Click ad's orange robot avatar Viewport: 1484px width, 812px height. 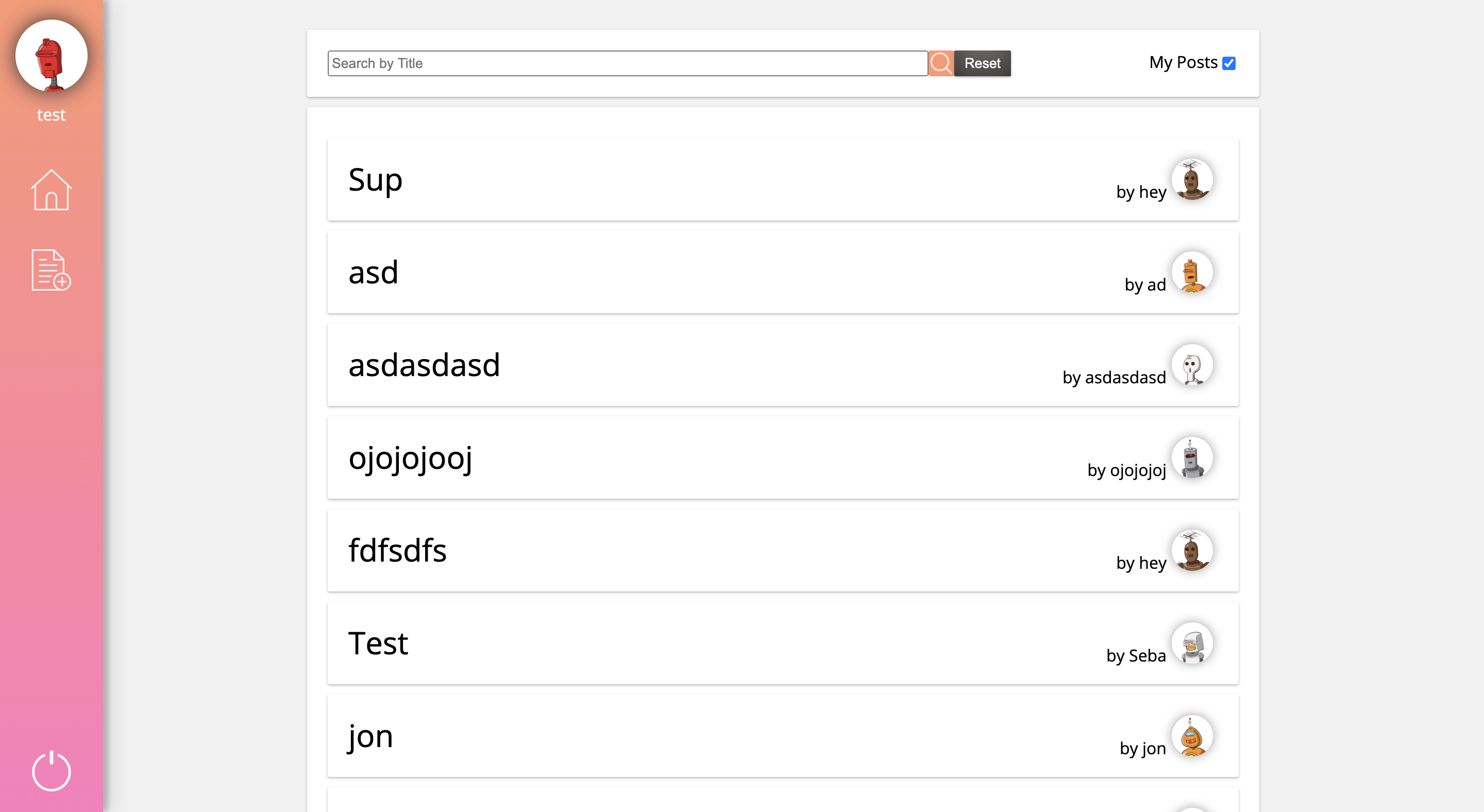click(1191, 272)
